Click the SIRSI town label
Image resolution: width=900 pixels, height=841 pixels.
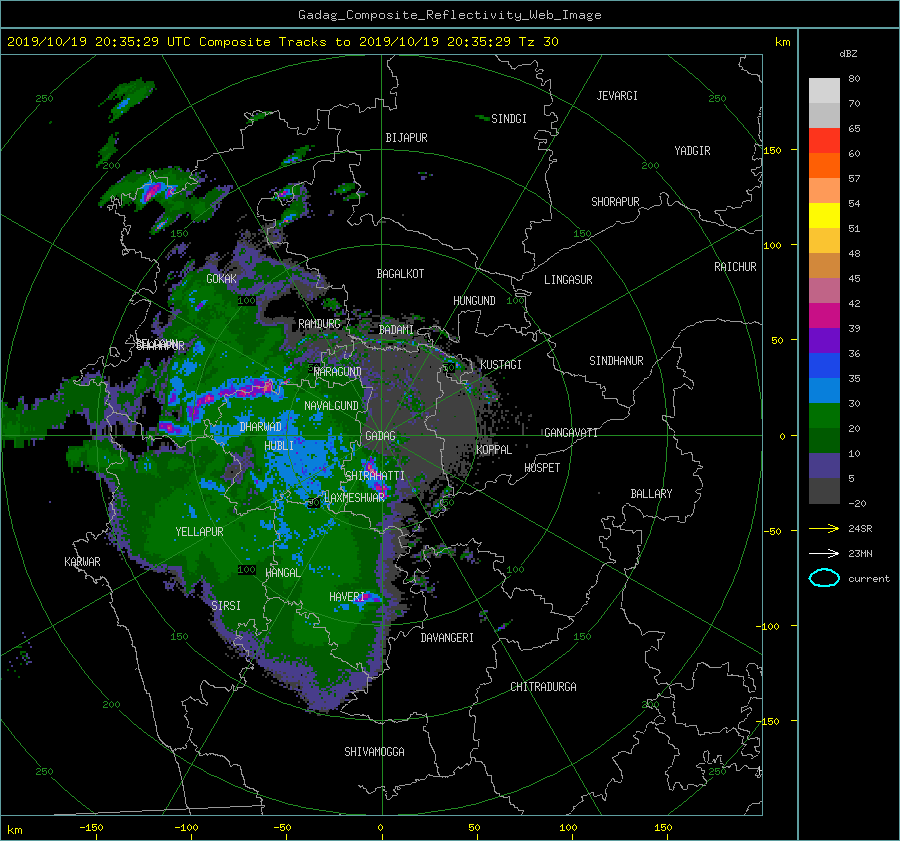[x=226, y=606]
